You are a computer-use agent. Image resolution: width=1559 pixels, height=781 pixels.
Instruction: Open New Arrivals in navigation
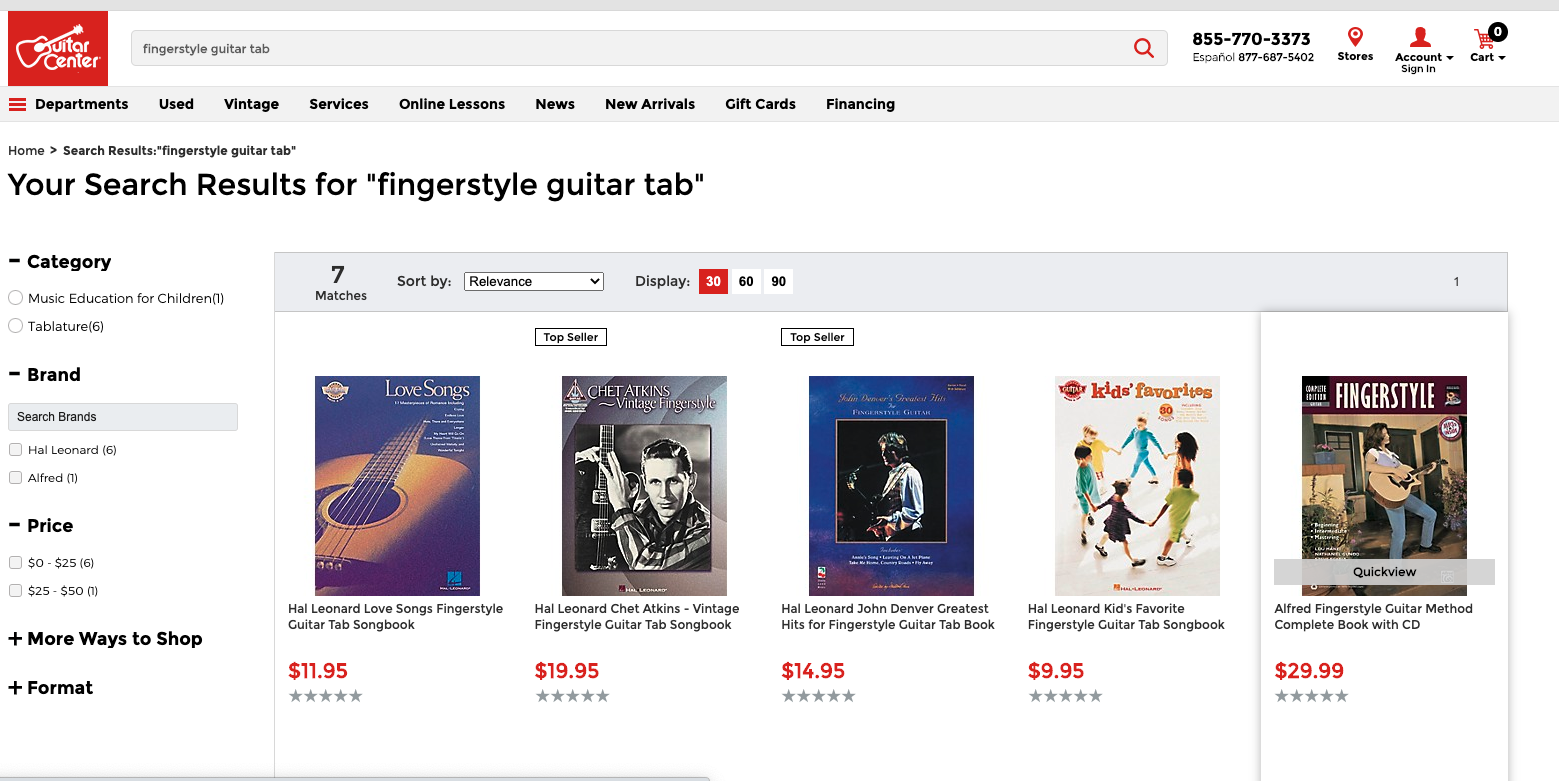tap(650, 104)
